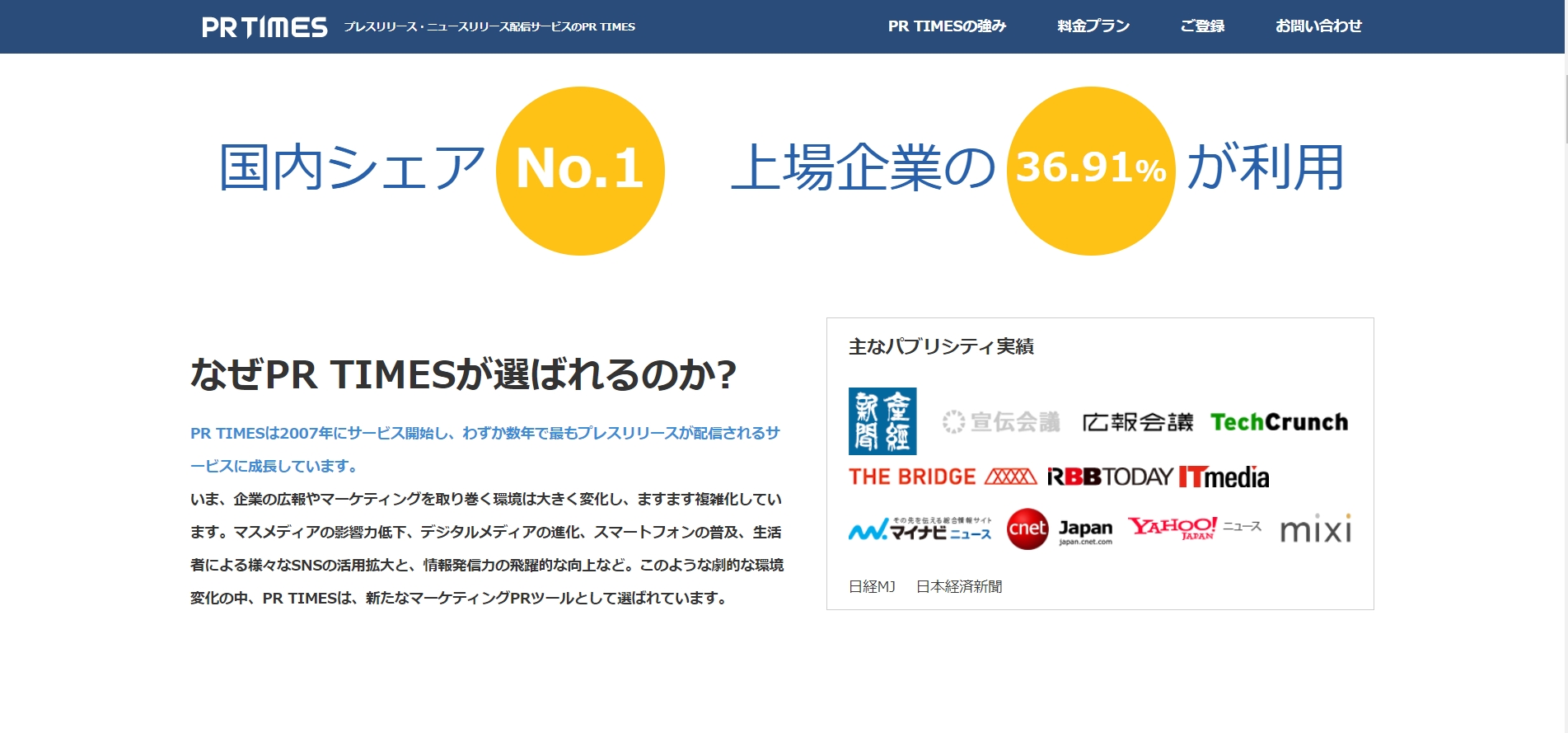Open the PR TIMESの強み menu item

(x=947, y=26)
